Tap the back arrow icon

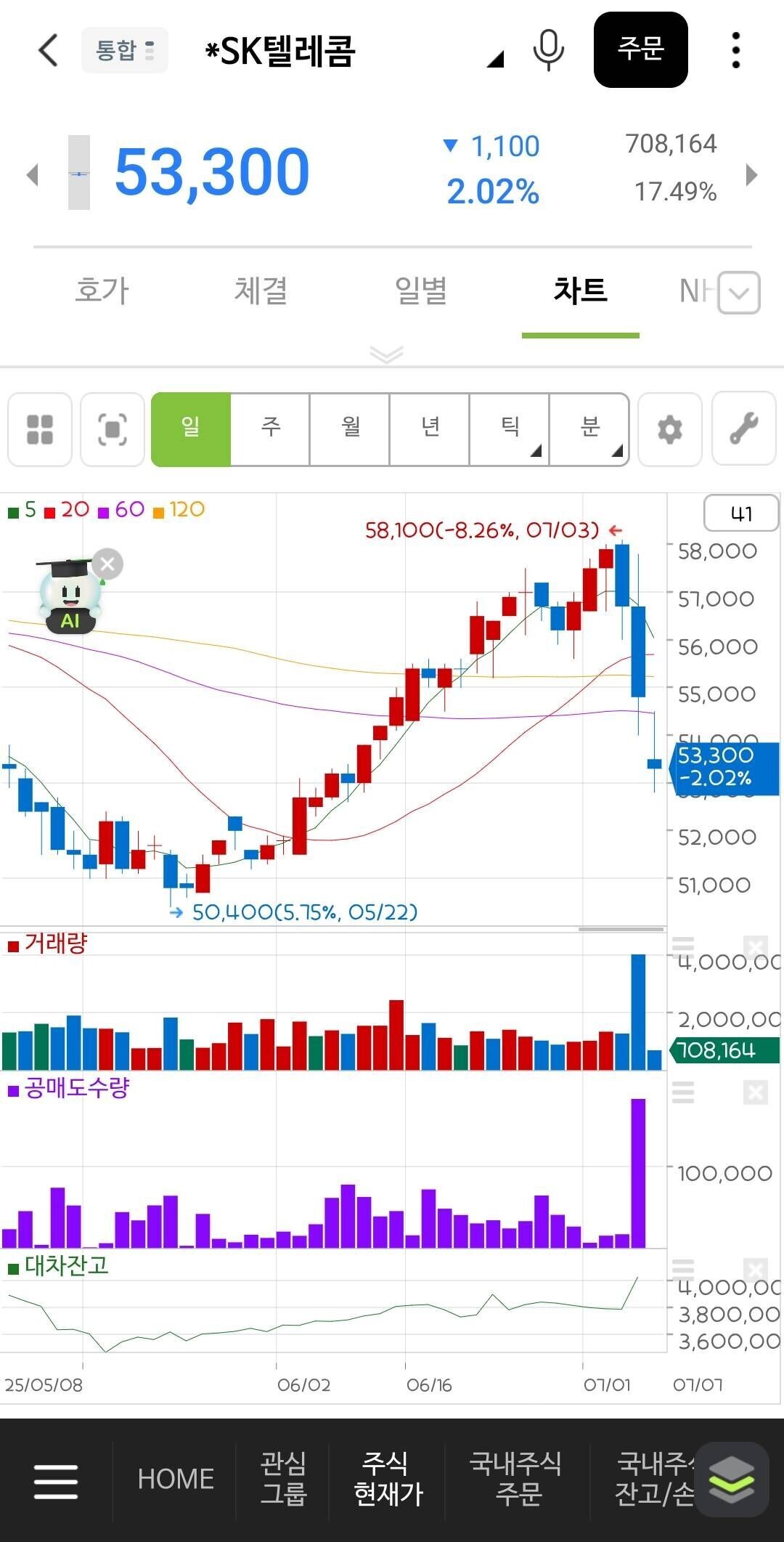click(48, 50)
